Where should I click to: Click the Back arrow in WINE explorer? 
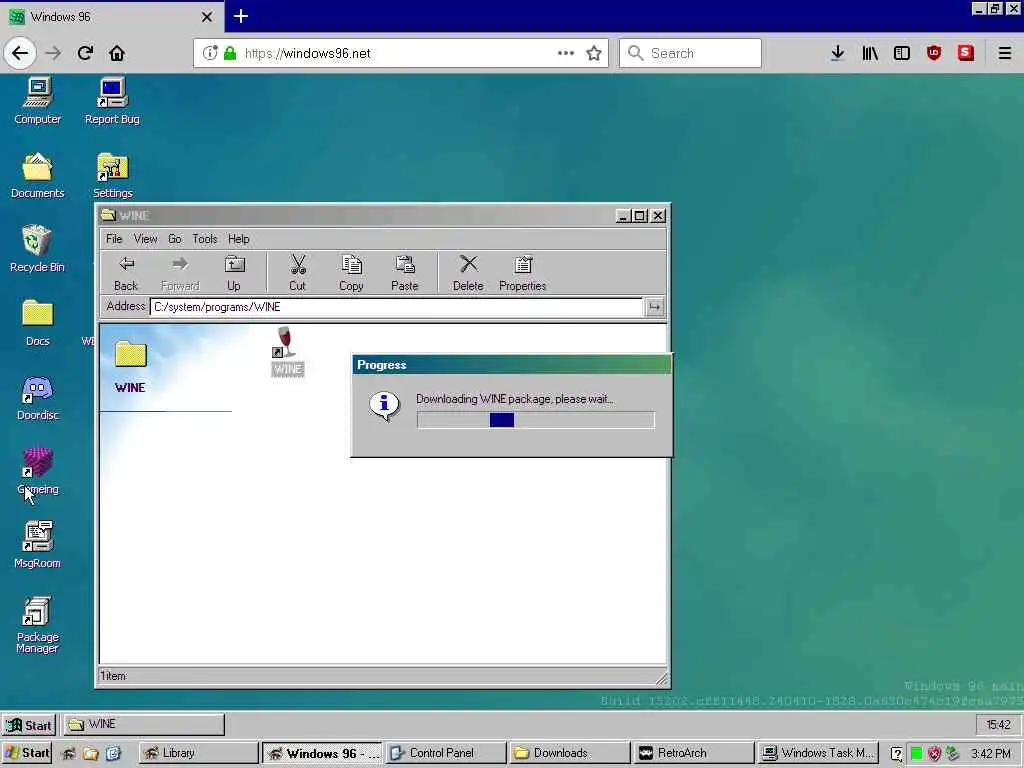(126, 273)
